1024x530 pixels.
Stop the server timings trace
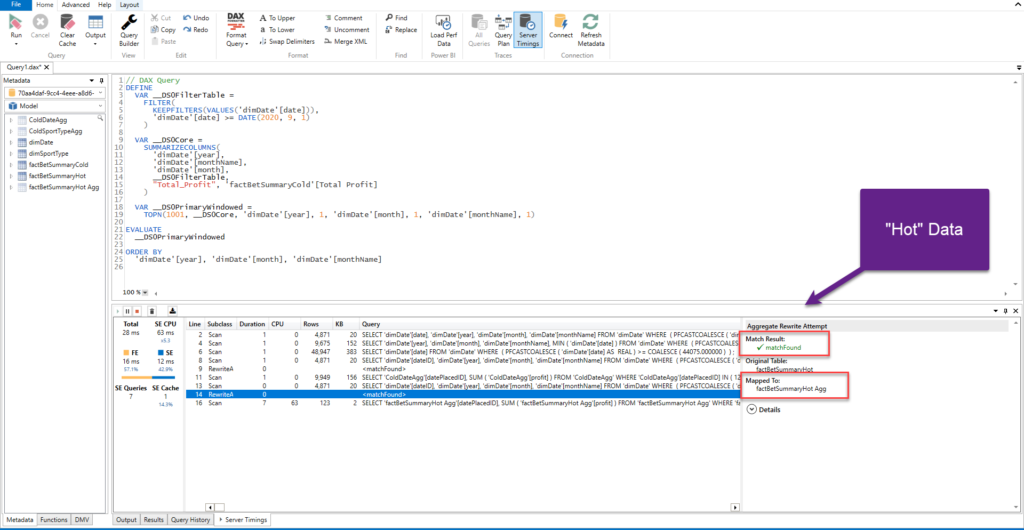pos(137,311)
